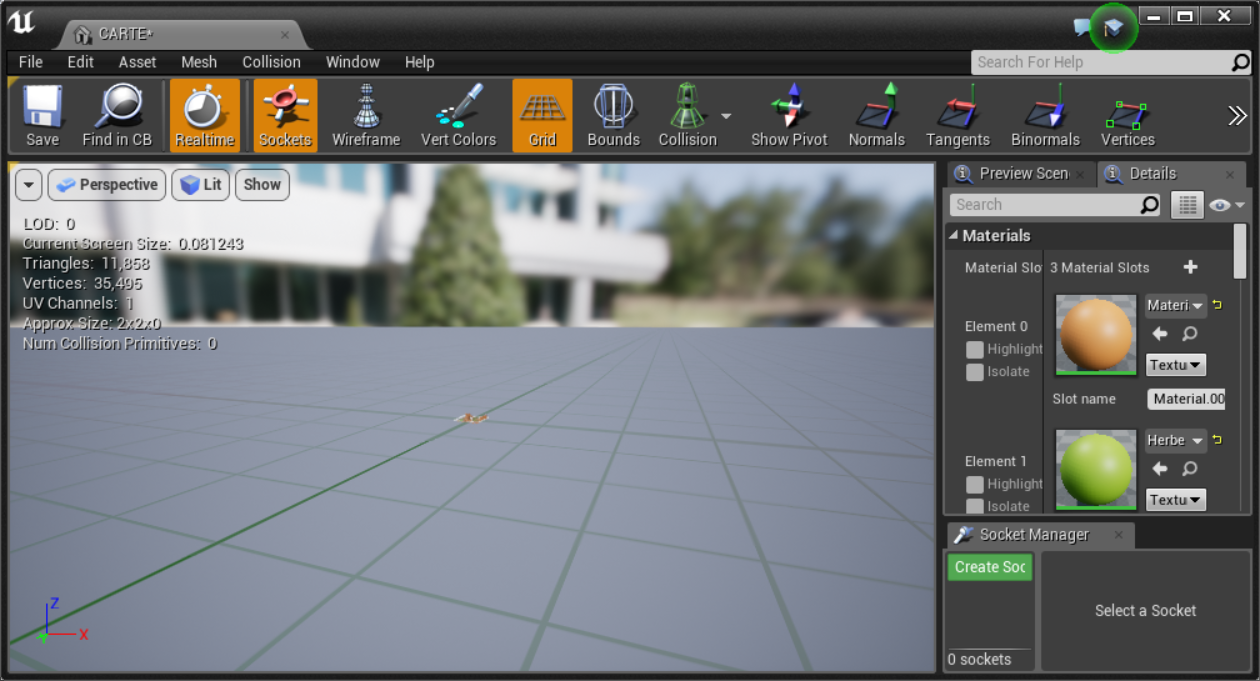Select the Wireframe view mode icon
This screenshot has height=681, width=1260.
click(x=366, y=113)
